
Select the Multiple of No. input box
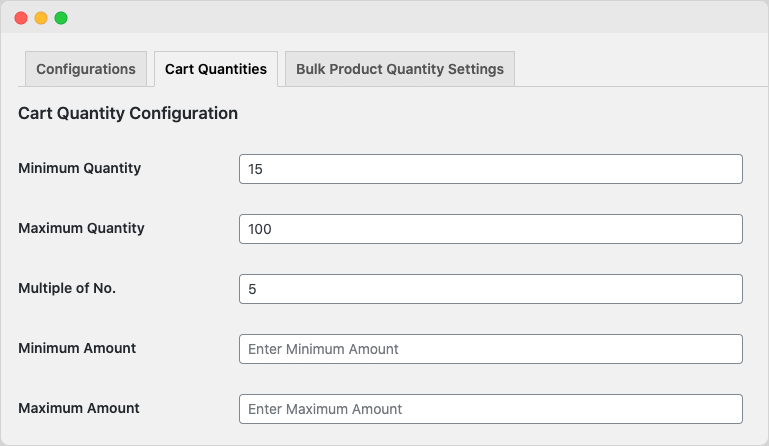click(x=491, y=289)
